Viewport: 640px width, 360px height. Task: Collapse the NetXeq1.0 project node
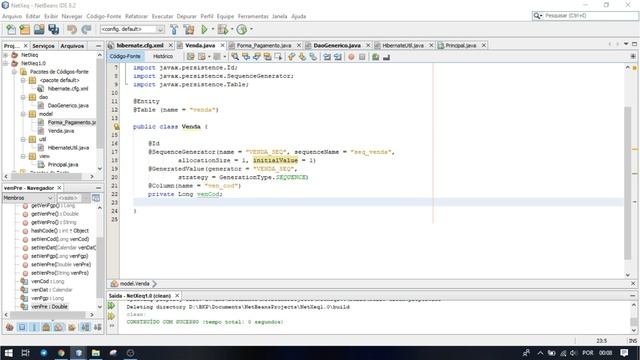[6, 63]
